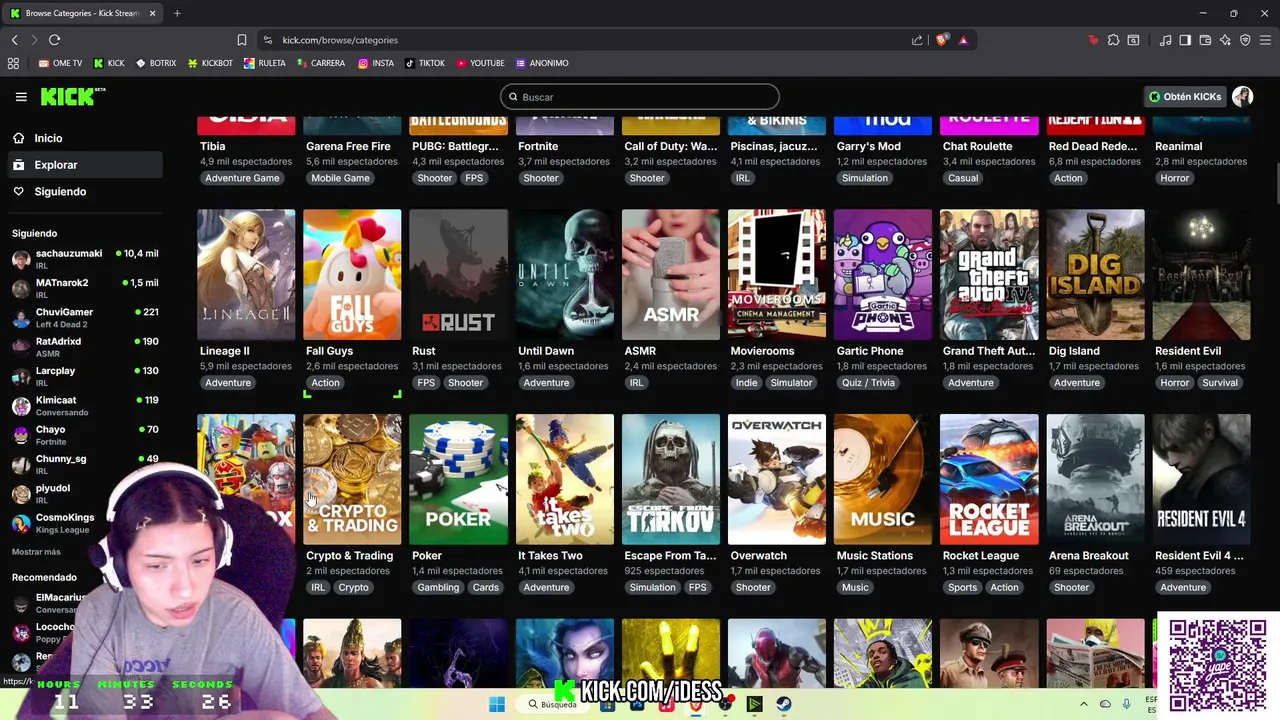Open RatAdrixd channel in sidebar

tap(85, 346)
